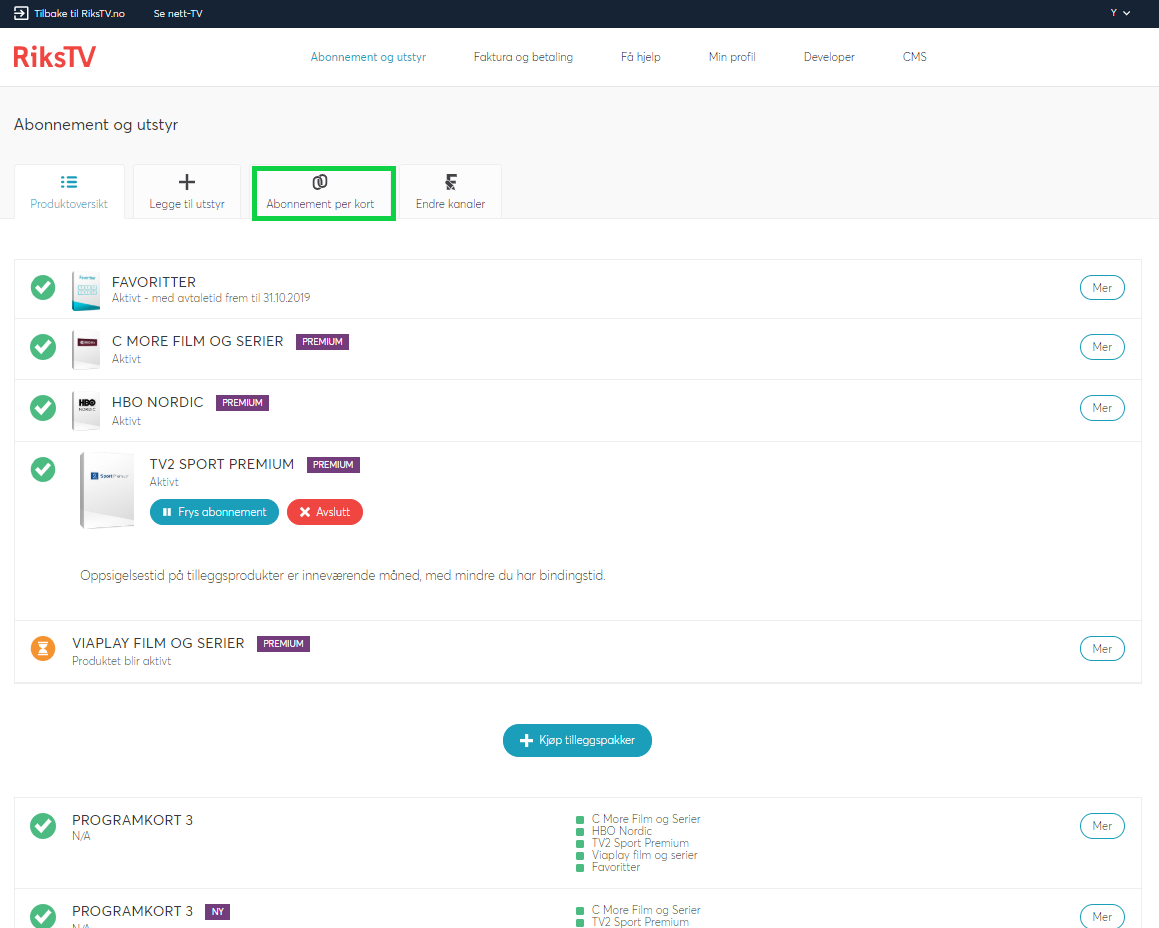Open the Se nett-TV link
Viewport: 1159px width, 928px height.
click(178, 13)
